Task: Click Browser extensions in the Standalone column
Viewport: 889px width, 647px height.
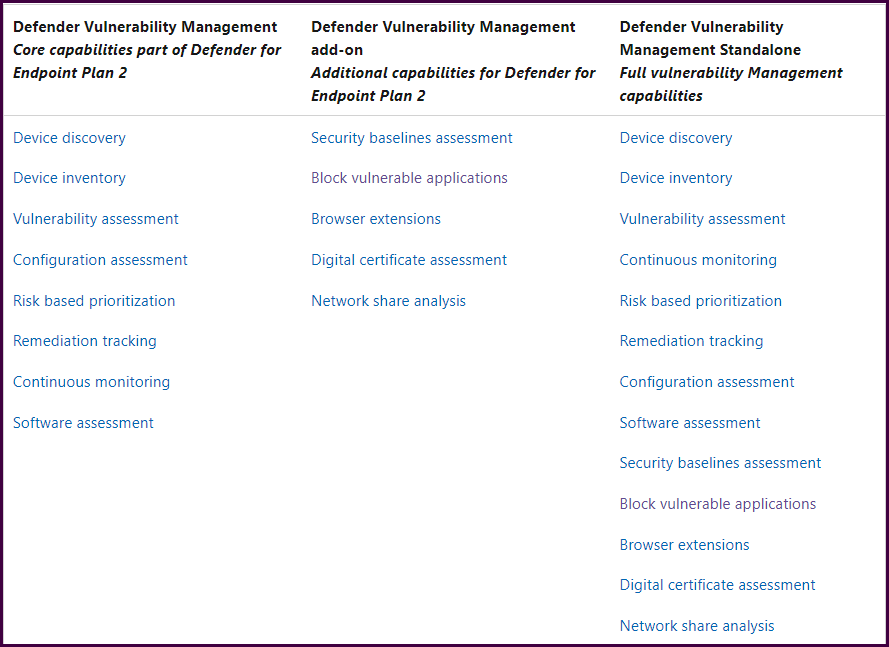Action: (x=684, y=544)
